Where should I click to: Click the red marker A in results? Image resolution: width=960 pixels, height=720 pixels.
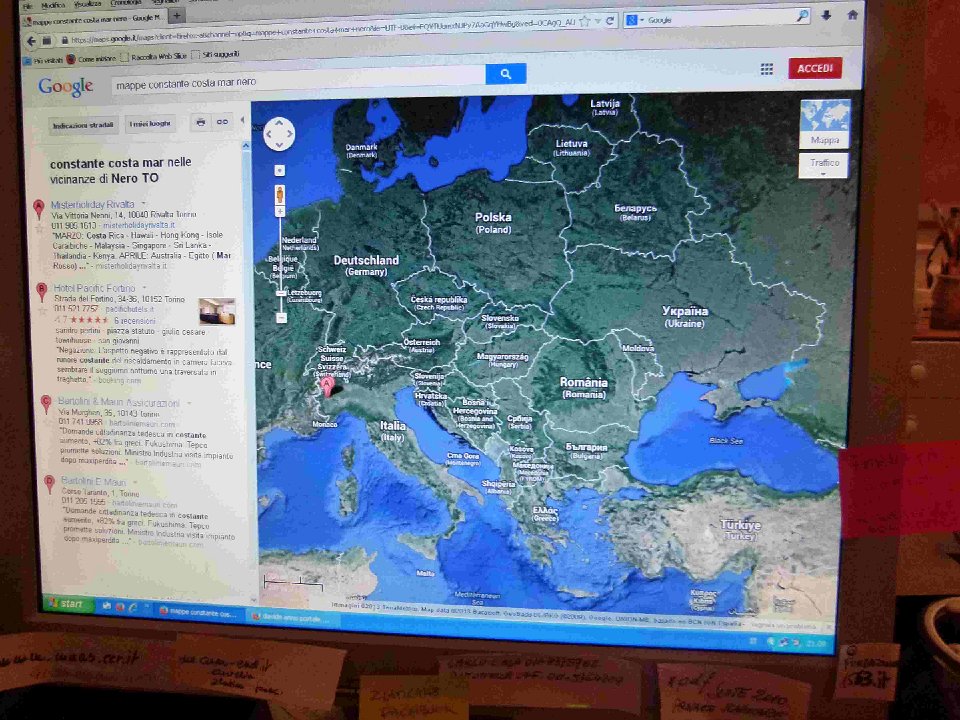pos(39,208)
